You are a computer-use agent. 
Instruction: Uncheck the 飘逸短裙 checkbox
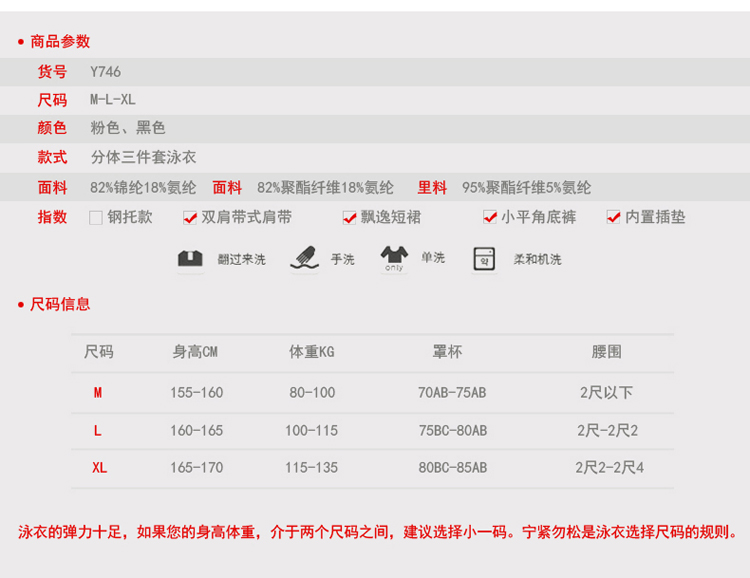click(x=350, y=217)
